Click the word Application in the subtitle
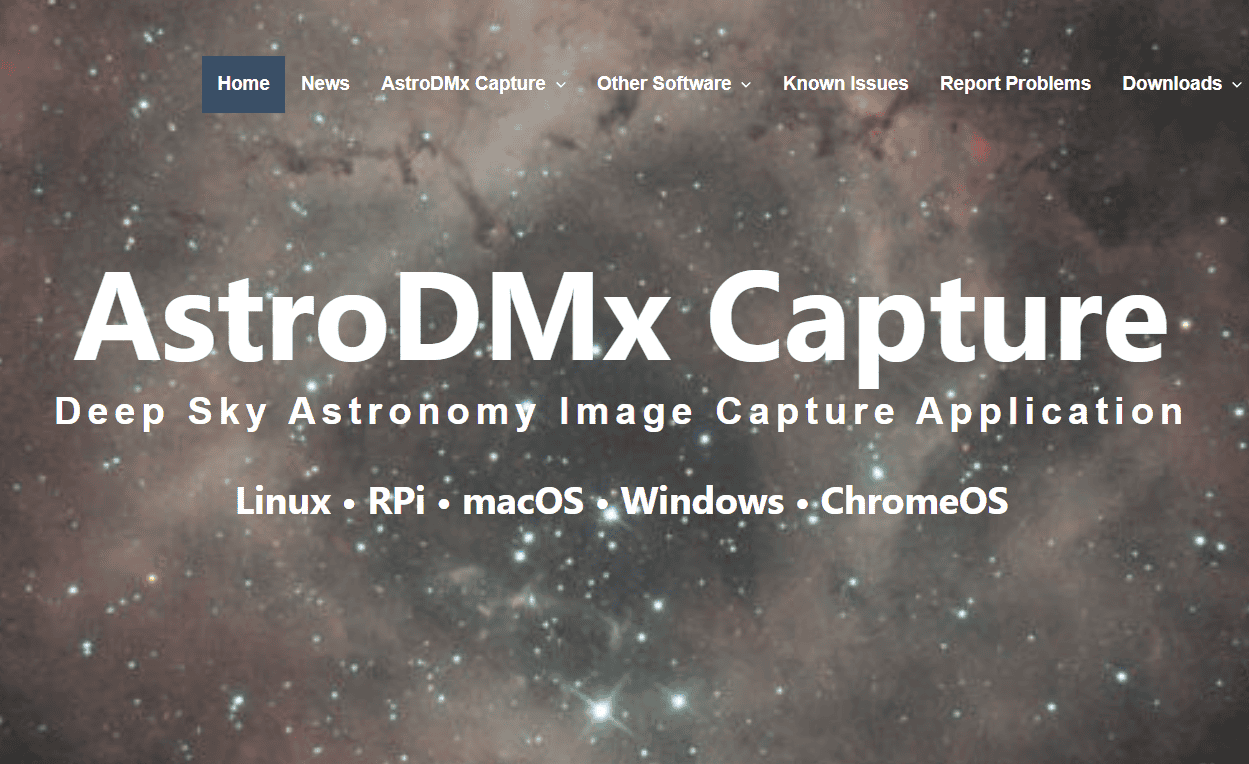 click(x=1050, y=411)
